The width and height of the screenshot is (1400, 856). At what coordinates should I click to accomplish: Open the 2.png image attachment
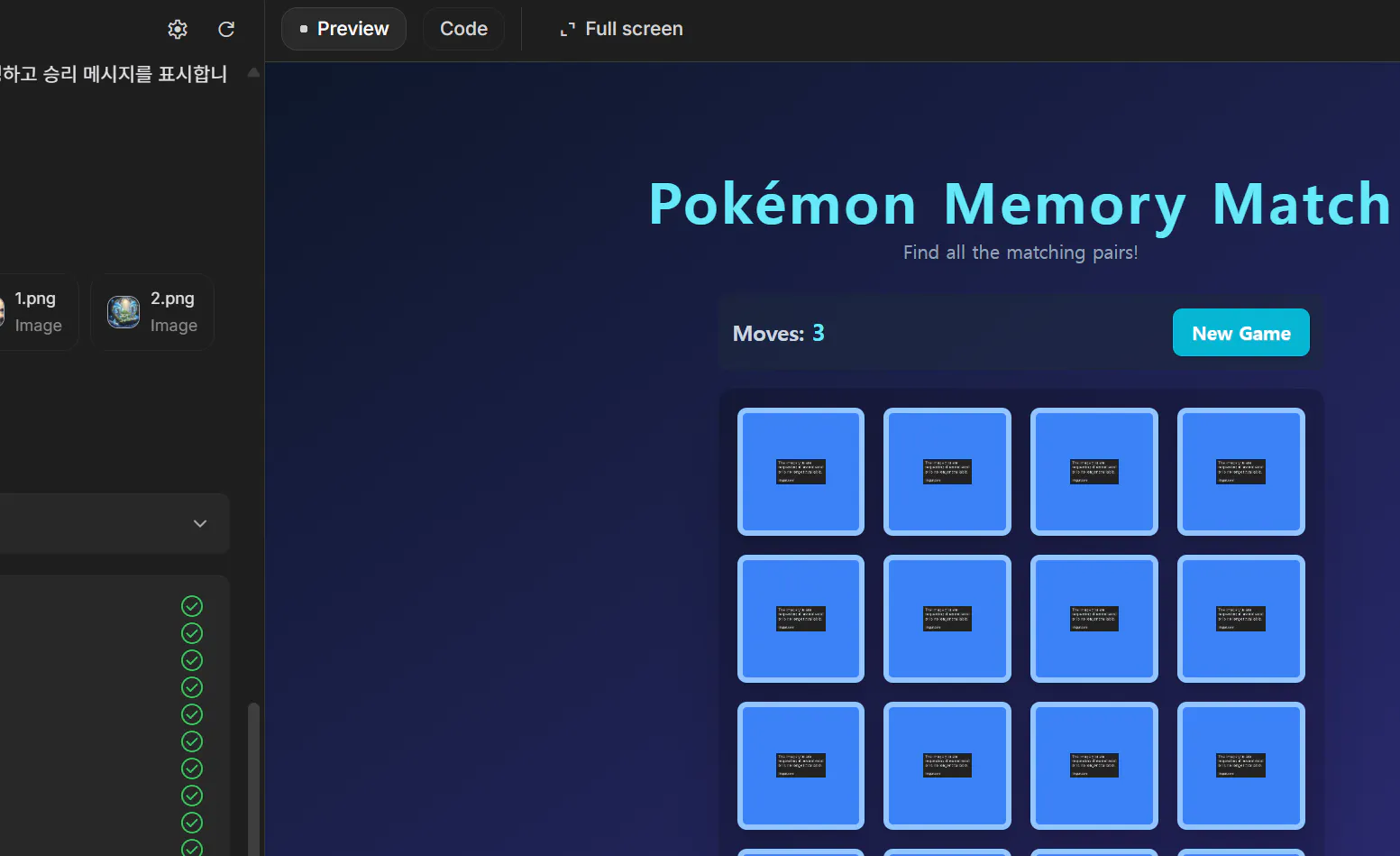click(x=152, y=312)
